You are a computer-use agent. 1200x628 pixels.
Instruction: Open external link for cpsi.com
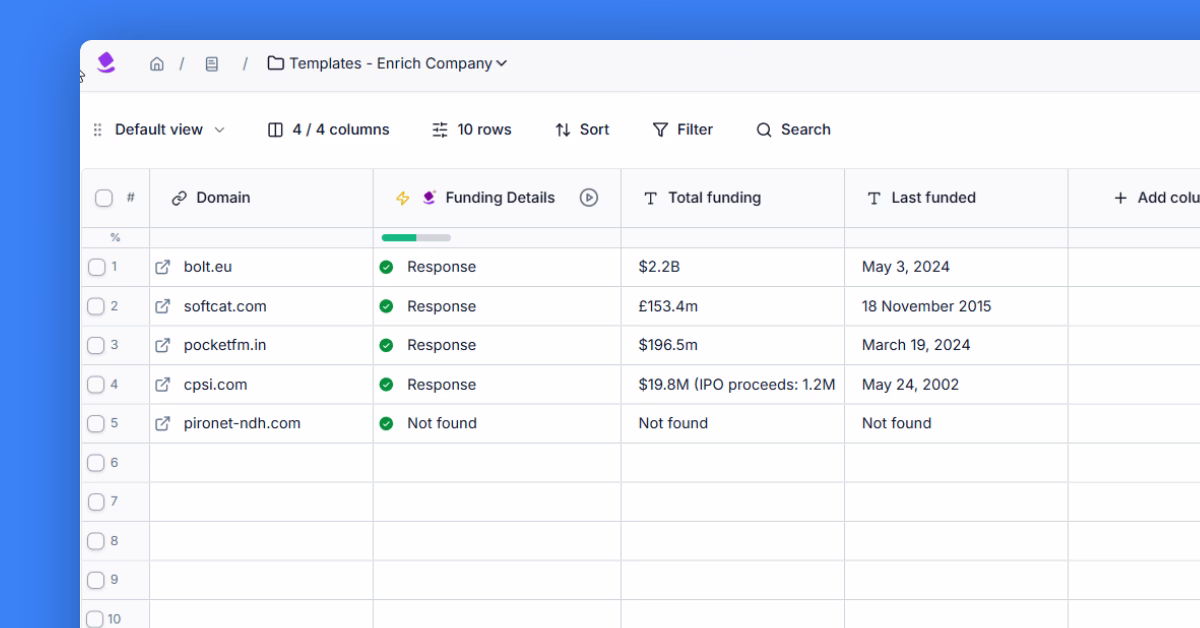163,384
